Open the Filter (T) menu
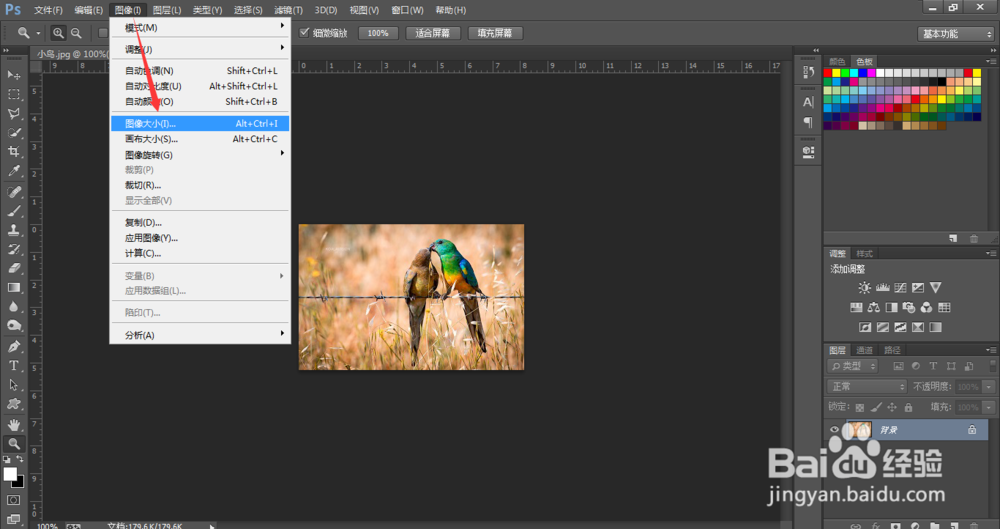1000x529 pixels. coord(288,10)
